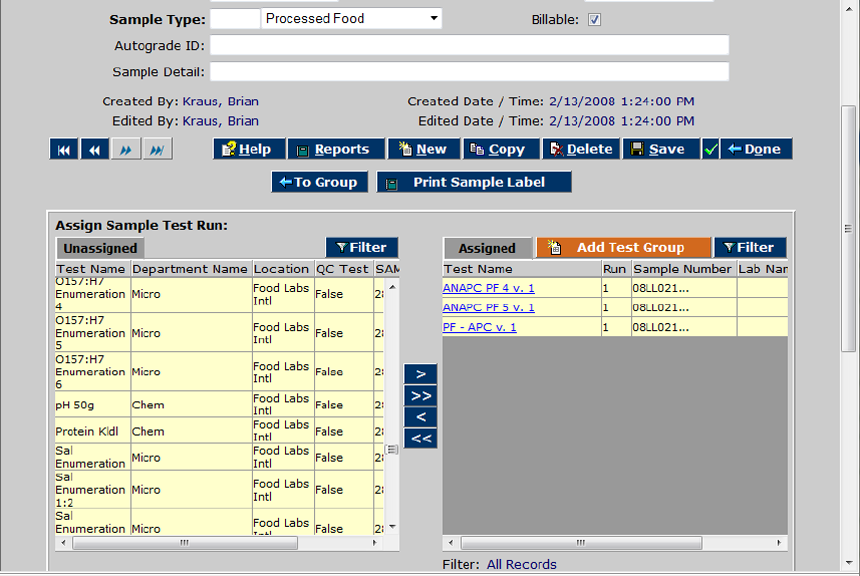The height and width of the screenshot is (576, 860).
Task: Open Filter for the Assigned list
Action: [749, 247]
